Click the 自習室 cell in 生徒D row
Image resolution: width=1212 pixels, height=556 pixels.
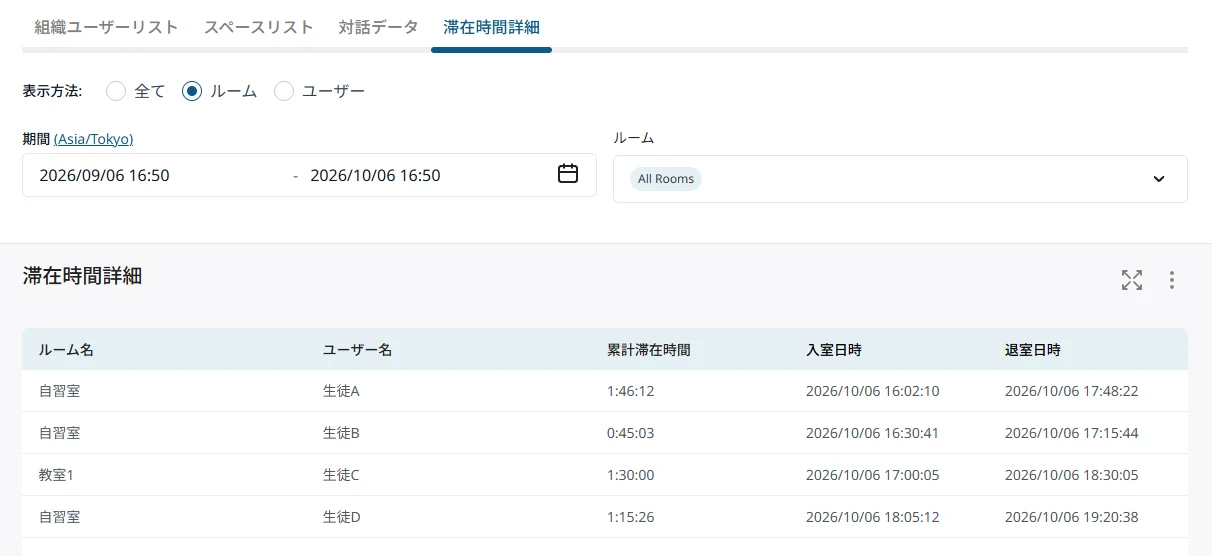59,517
